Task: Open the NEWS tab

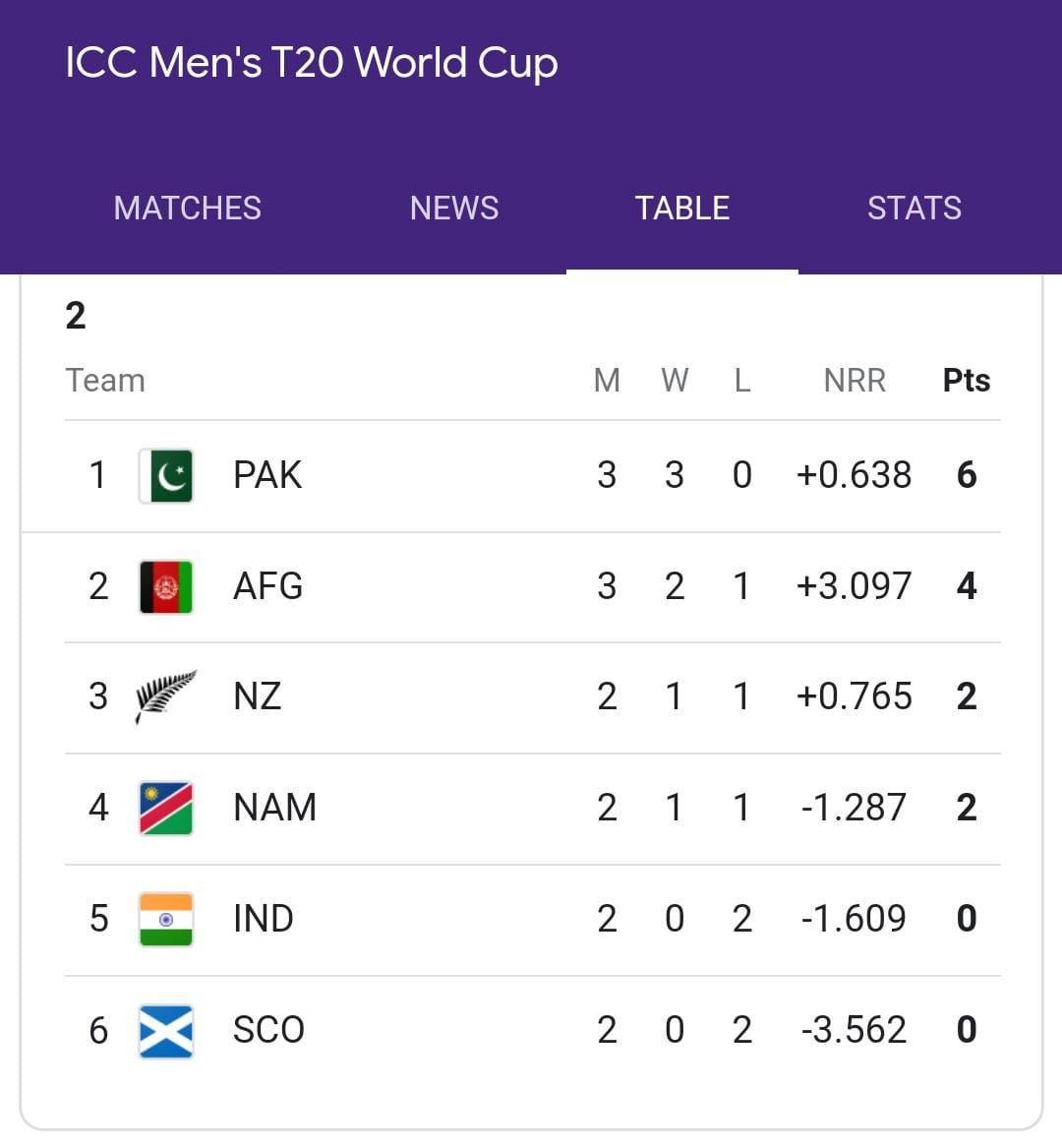Action: pos(454,209)
